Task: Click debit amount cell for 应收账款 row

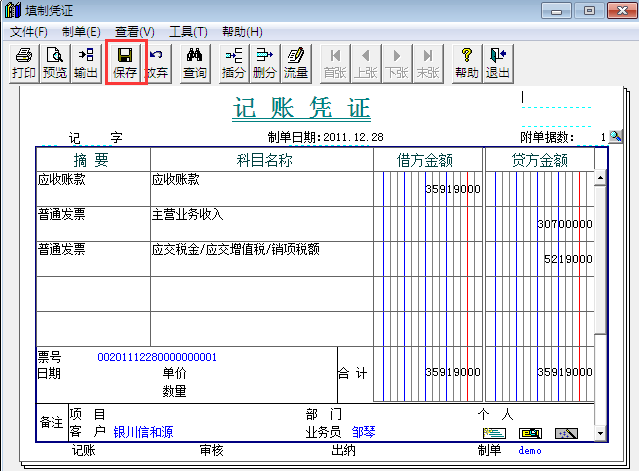Action: 427,189
